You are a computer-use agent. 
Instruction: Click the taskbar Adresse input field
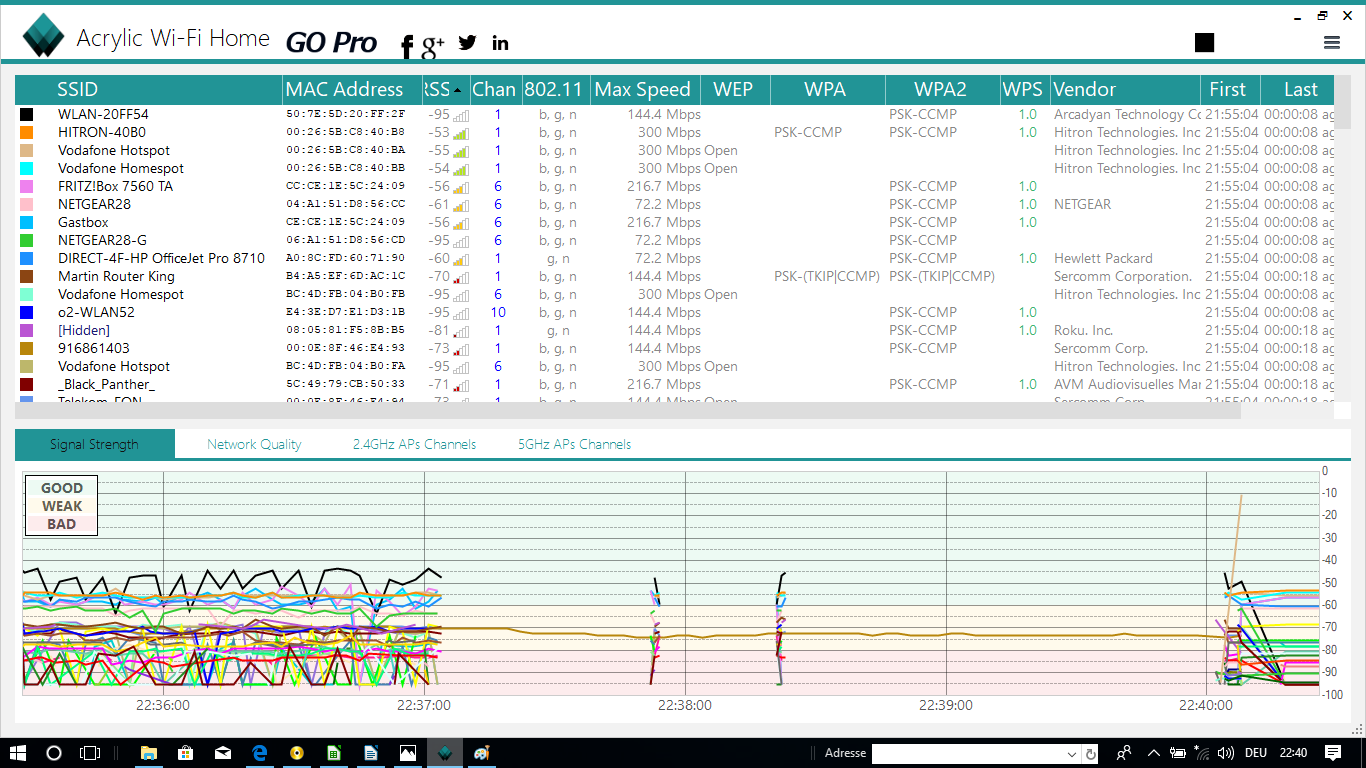(968, 753)
